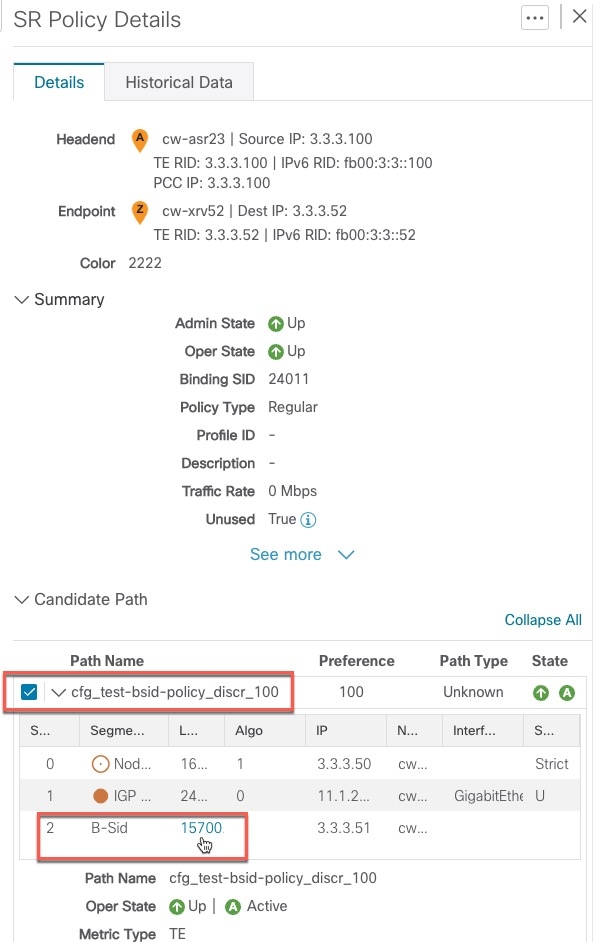Uncheck the cfg_test_bsid_policy_discr_100 path checkbox
This screenshot has height=942, width=593.
[27, 692]
